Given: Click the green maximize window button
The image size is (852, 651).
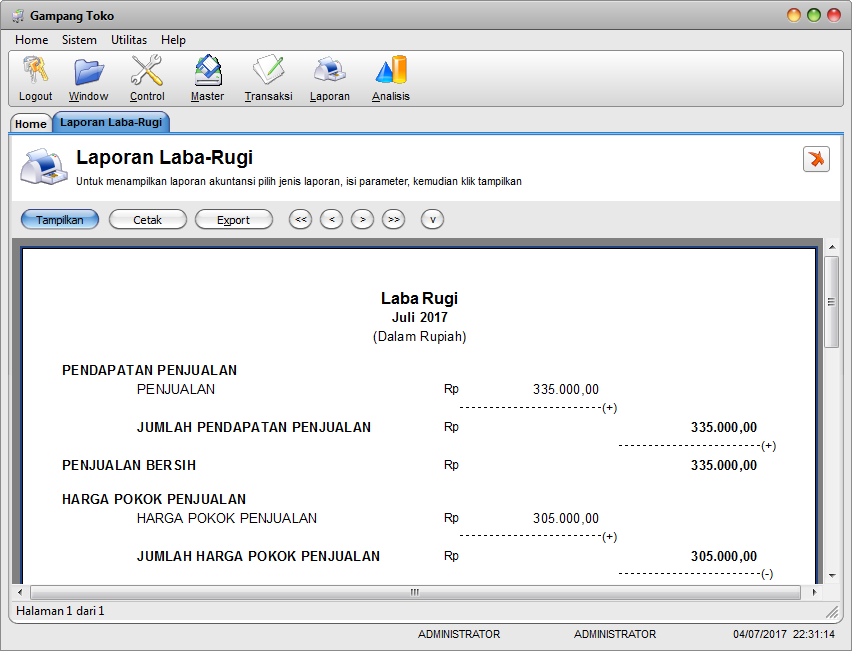Looking at the screenshot, I should click(x=813, y=15).
